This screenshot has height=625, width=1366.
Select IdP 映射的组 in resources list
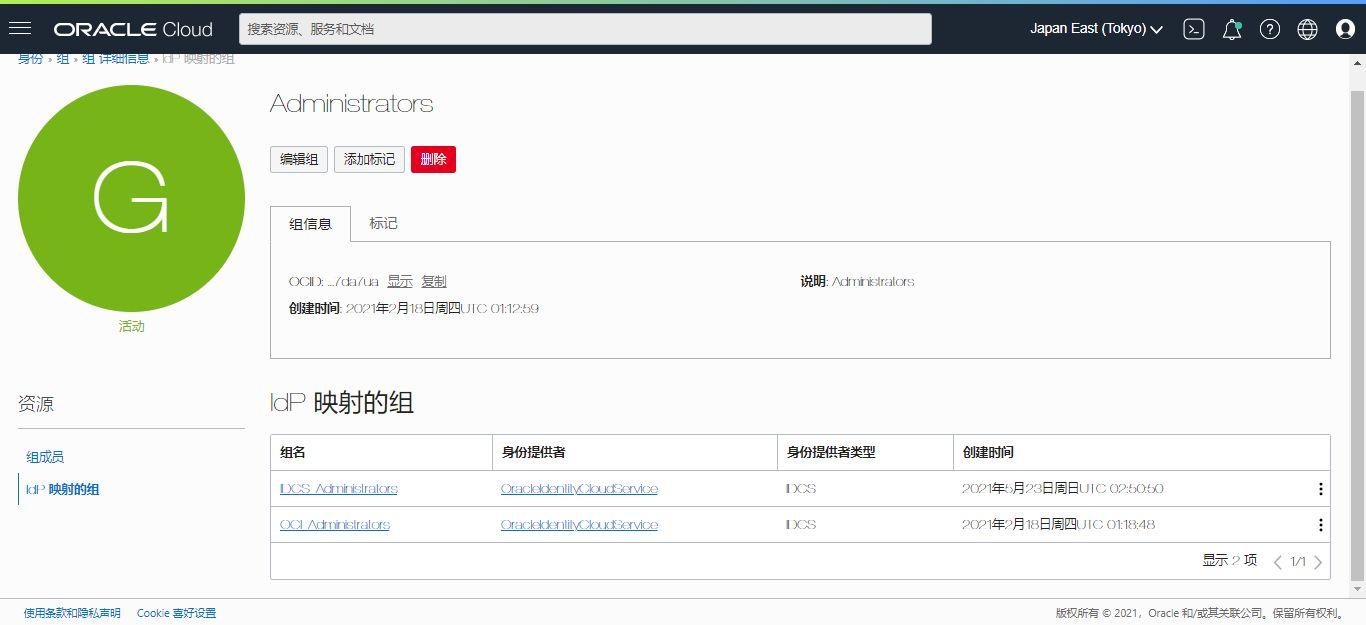[62, 489]
